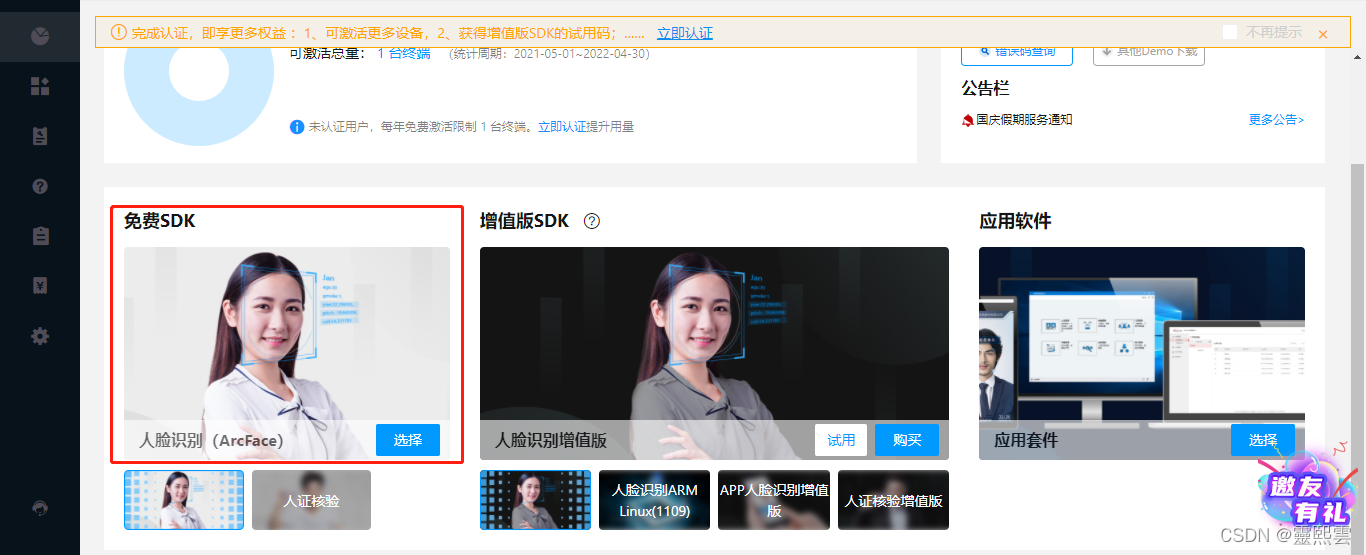Open the customer service headset icon
The height and width of the screenshot is (555, 1366).
tap(40, 508)
